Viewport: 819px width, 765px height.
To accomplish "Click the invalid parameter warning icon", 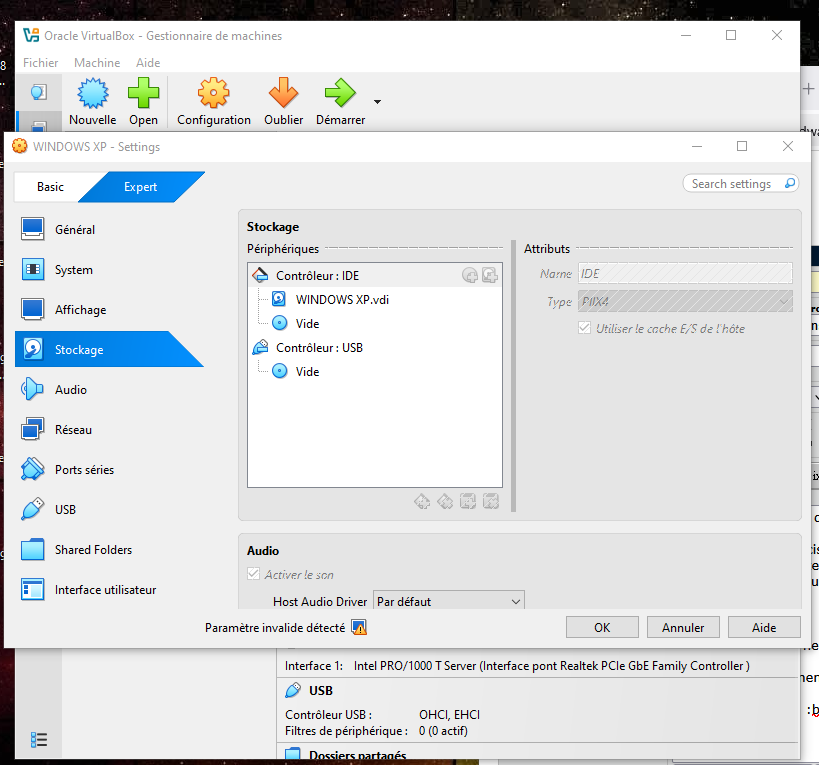I will 359,628.
